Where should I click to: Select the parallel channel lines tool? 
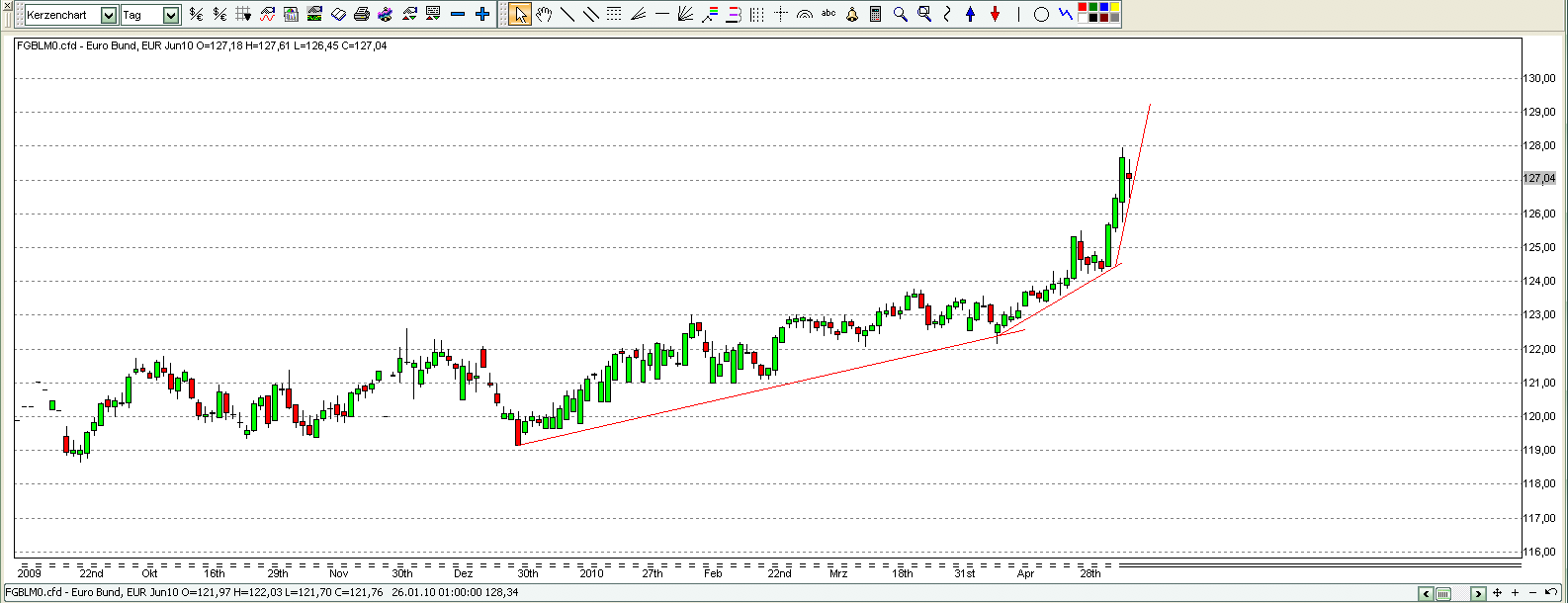590,14
